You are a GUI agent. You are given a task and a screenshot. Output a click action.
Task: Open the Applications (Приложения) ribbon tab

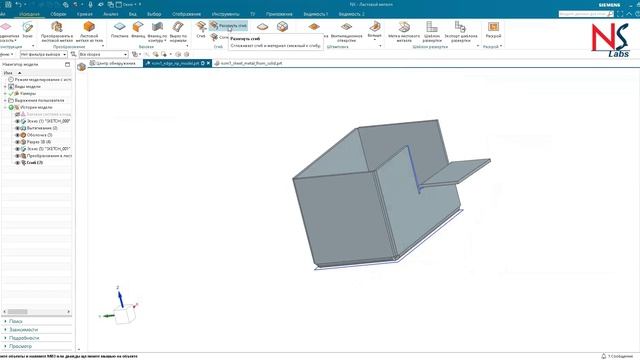coord(279,14)
